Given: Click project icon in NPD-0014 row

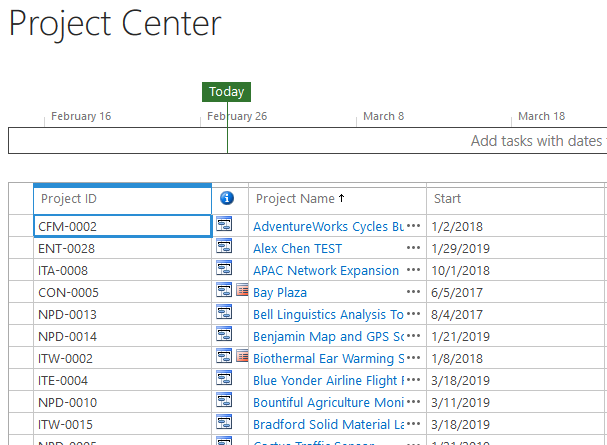Looking at the screenshot, I should click(224, 334).
